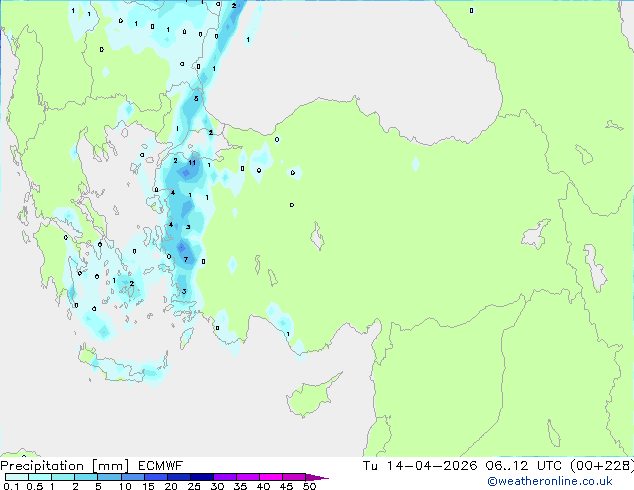The width and height of the screenshot is (634, 490).
Task: Click the '06..12 UTC' time range text
Action: click(524, 466)
